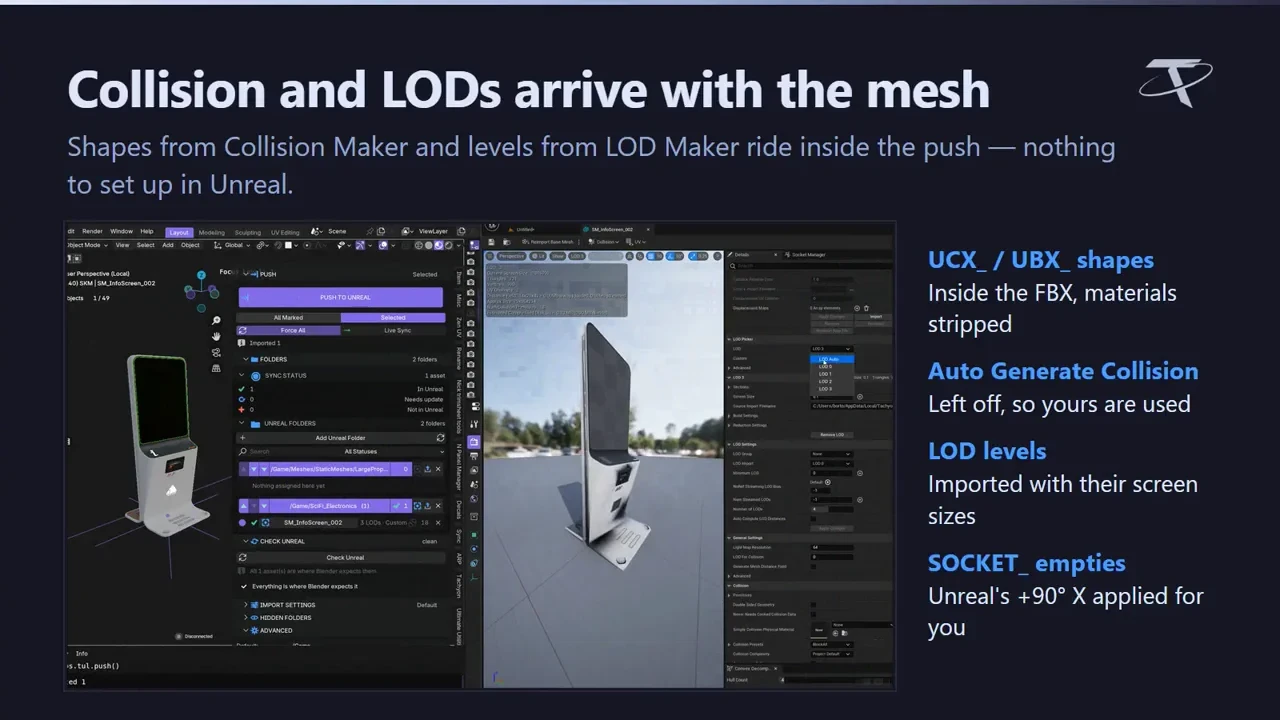Select the All Marked push mode
1280x720 pixels.
pyautogui.click(x=288, y=318)
